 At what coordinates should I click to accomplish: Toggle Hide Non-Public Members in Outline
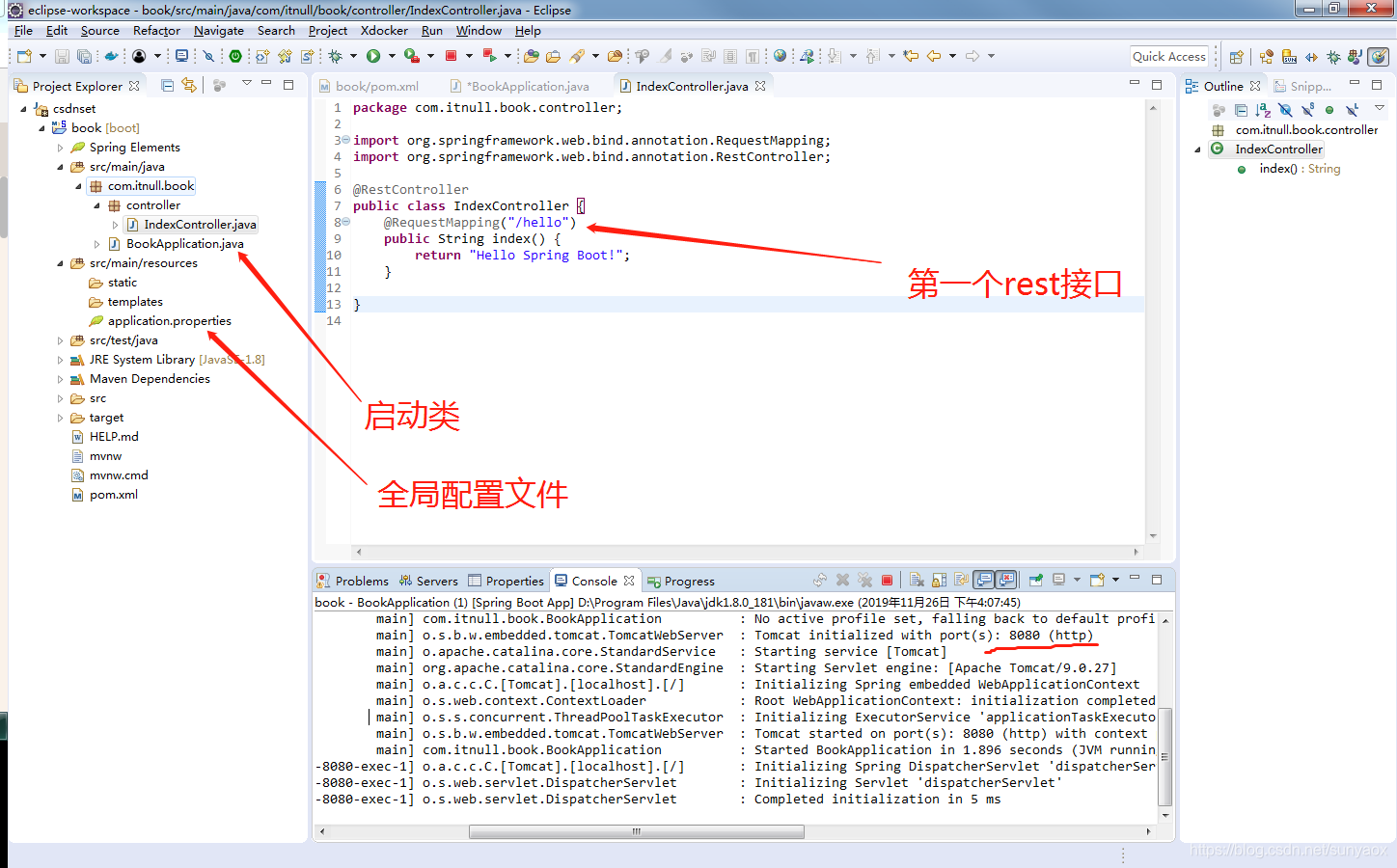[1329, 110]
